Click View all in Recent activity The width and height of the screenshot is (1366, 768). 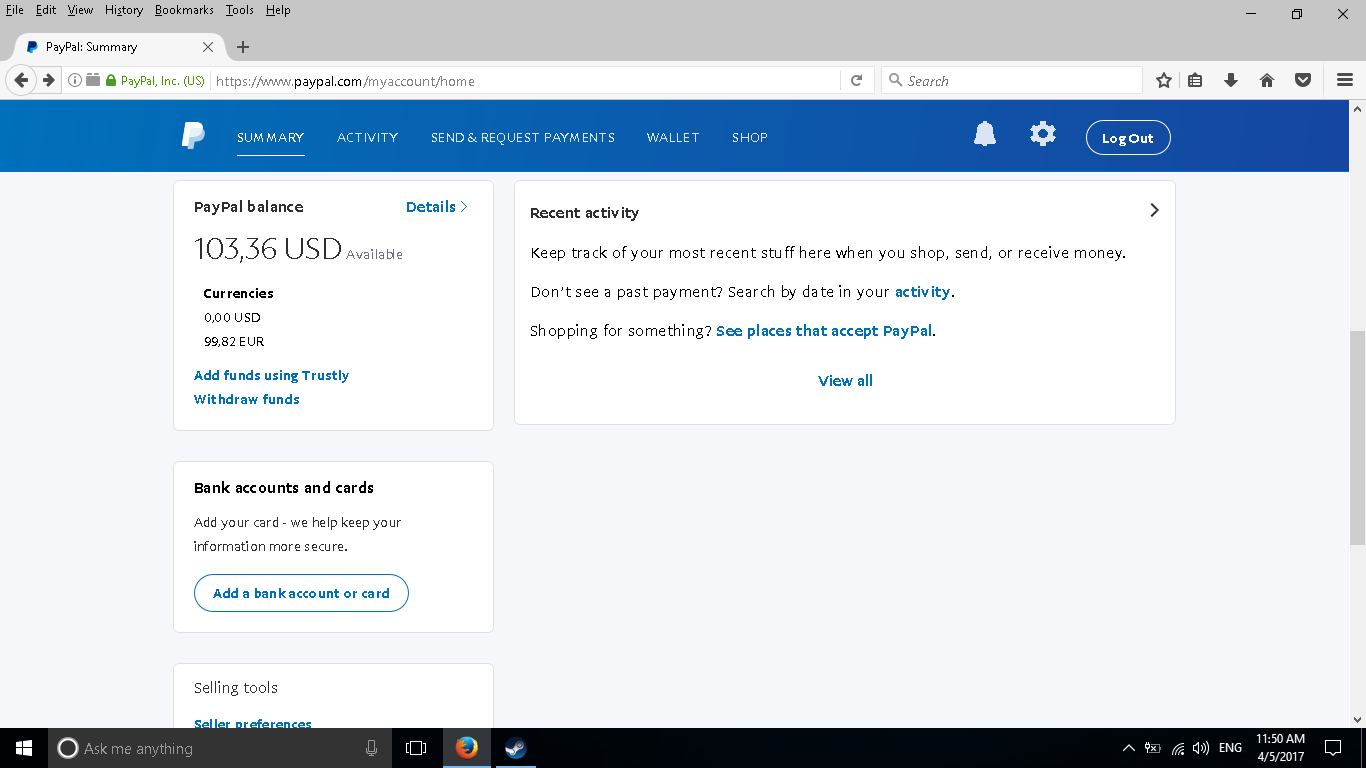pyautogui.click(x=845, y=381)
